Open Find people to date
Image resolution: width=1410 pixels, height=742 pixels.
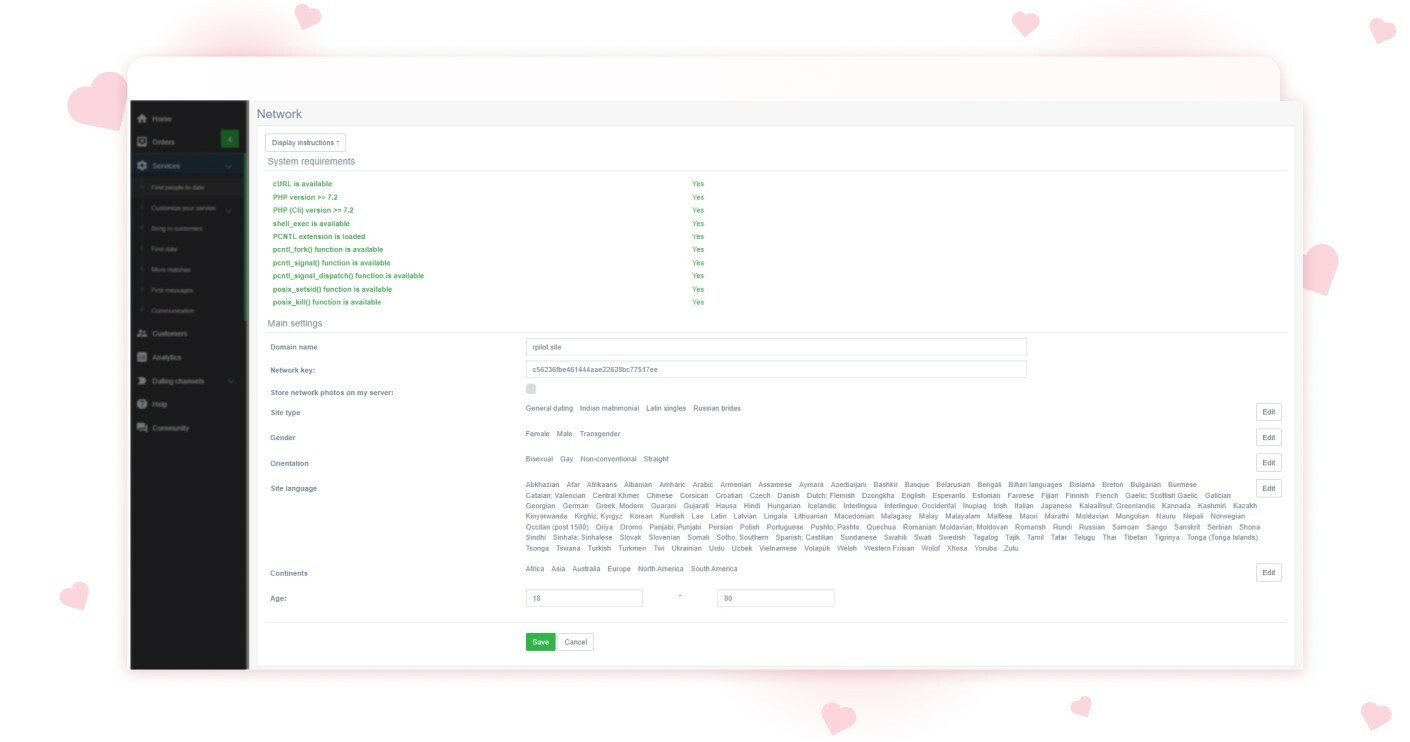pos(180,186)
